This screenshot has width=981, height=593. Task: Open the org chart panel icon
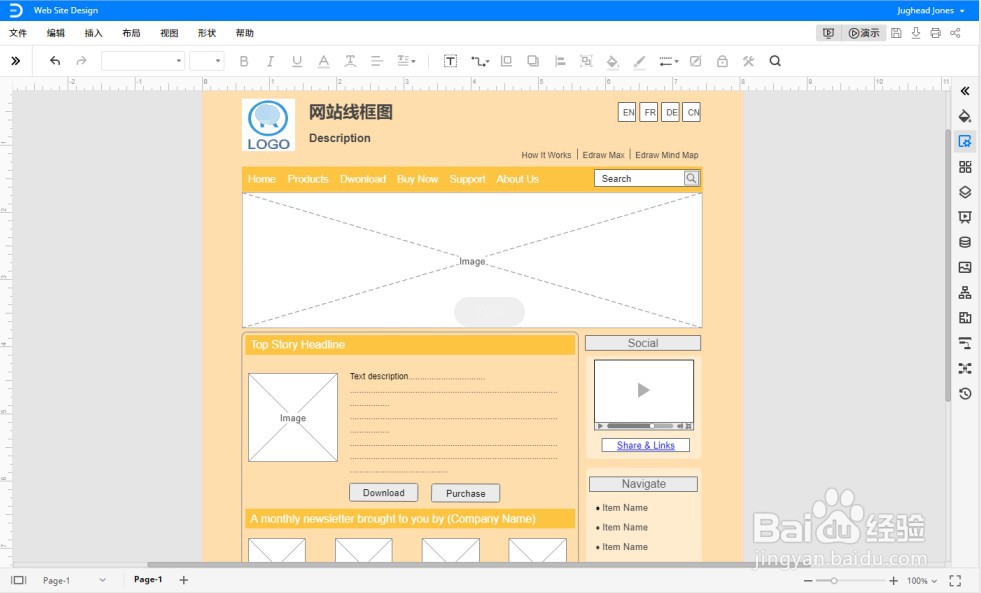click(x=965, y=292)
